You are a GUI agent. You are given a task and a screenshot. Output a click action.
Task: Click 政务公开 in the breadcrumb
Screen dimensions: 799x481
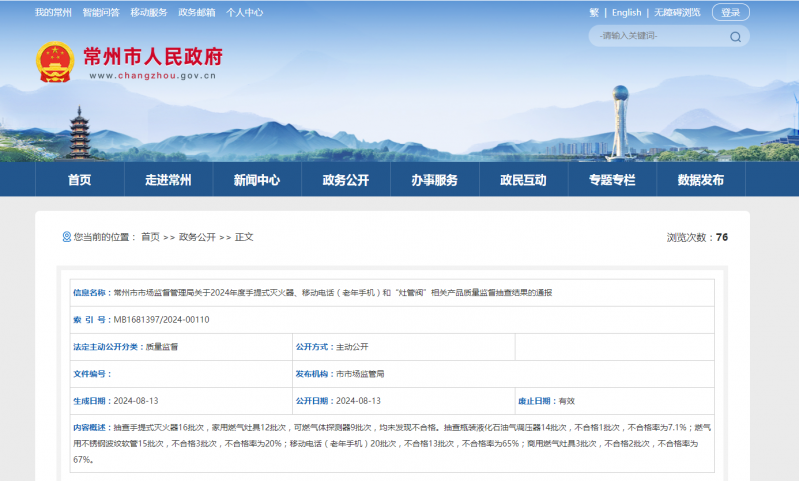pyautogui.click(x=197, y=237)
